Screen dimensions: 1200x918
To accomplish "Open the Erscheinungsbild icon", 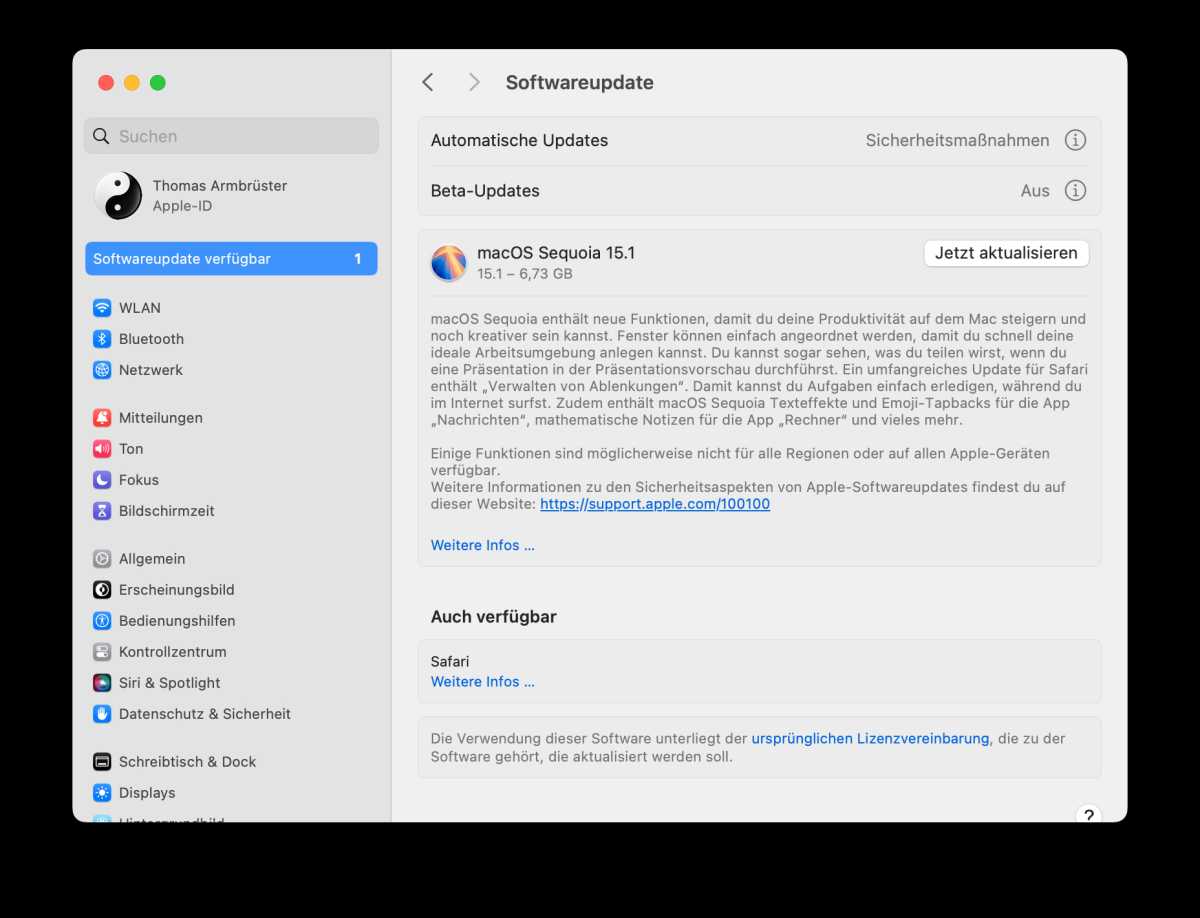I will [x=102, y=590].
